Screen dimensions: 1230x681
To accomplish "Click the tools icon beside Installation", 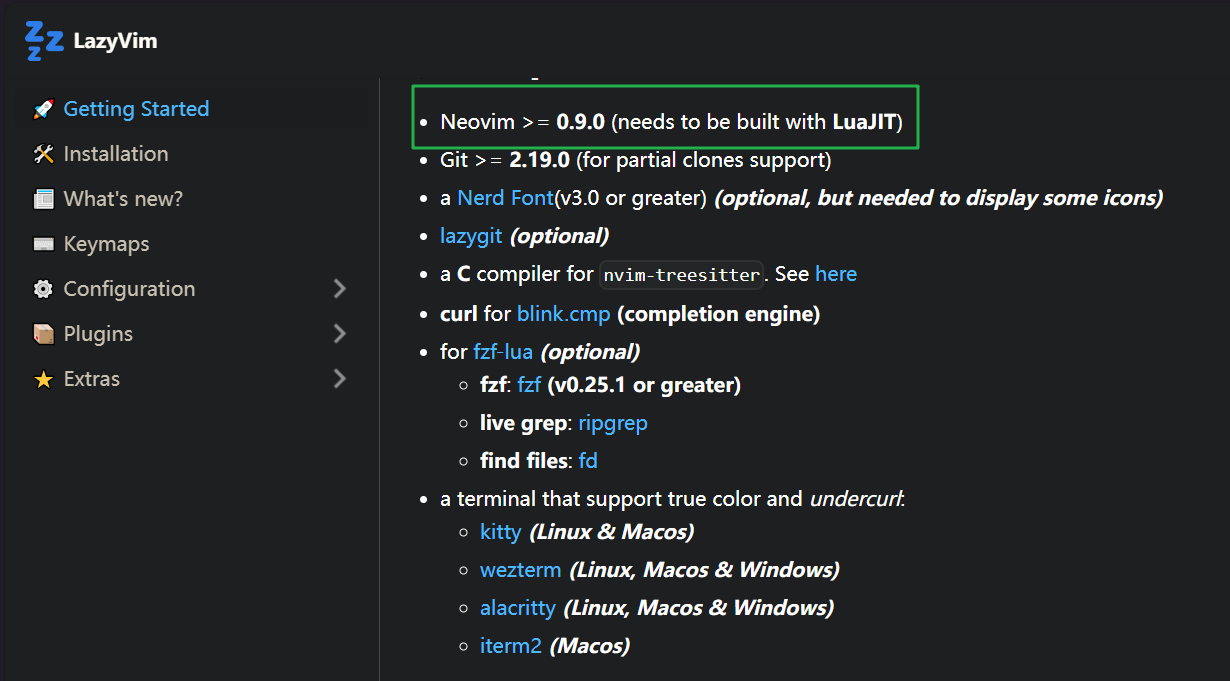I will coord(43,154).
